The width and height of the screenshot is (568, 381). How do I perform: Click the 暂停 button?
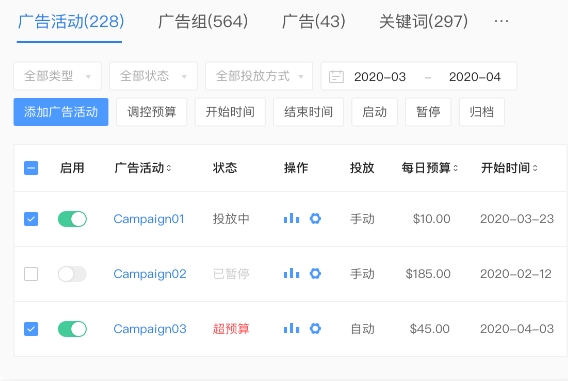(x=428, y=112)
